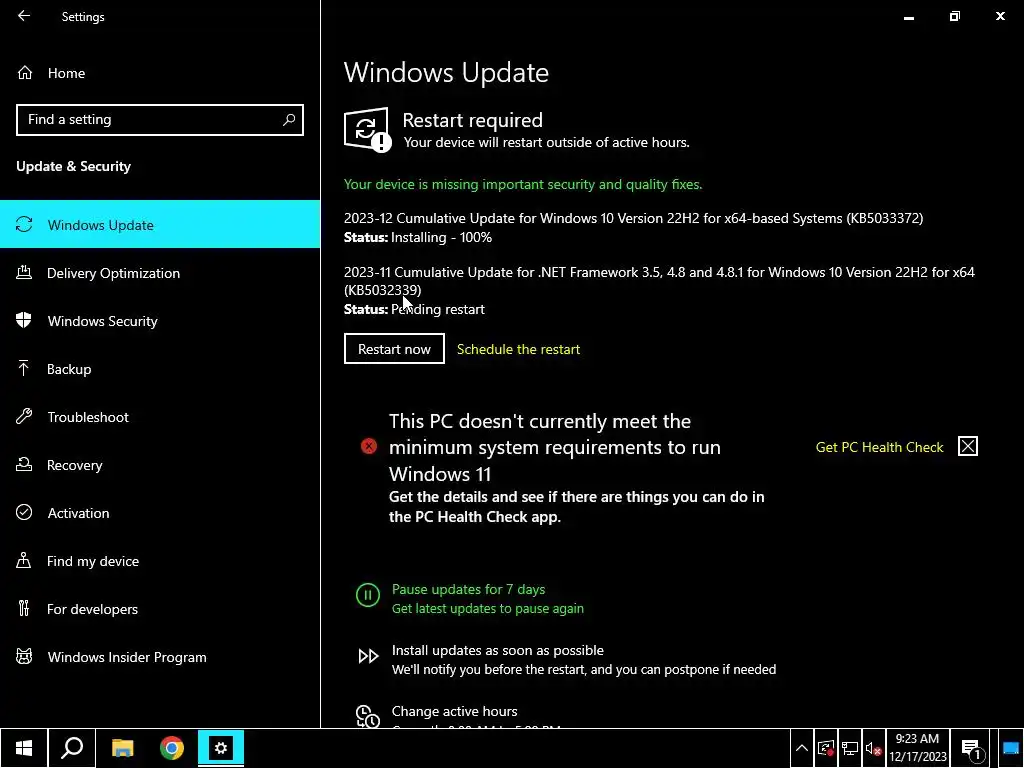
Task: Launch Google Chrome from taskbar
Action: tap(172, 748)
